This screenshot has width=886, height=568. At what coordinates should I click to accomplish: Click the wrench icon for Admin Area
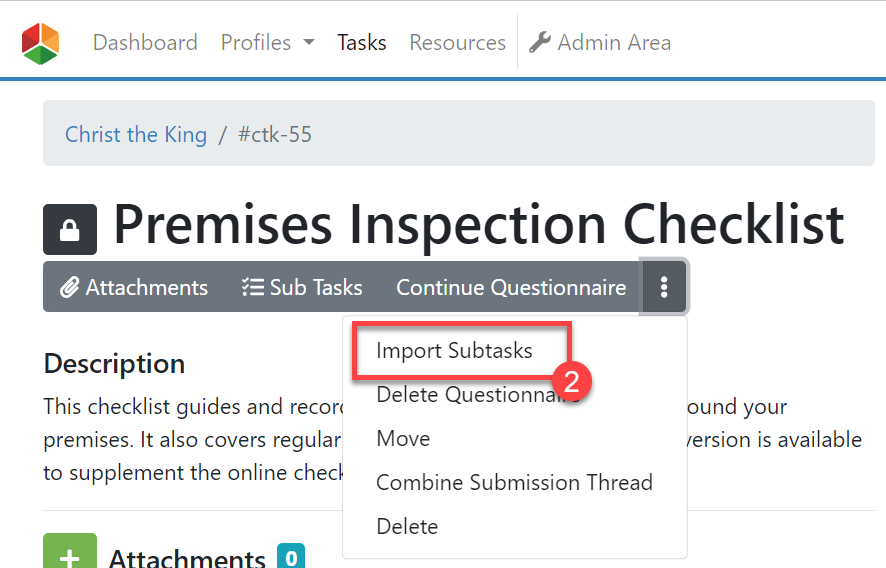pos(540,42)
